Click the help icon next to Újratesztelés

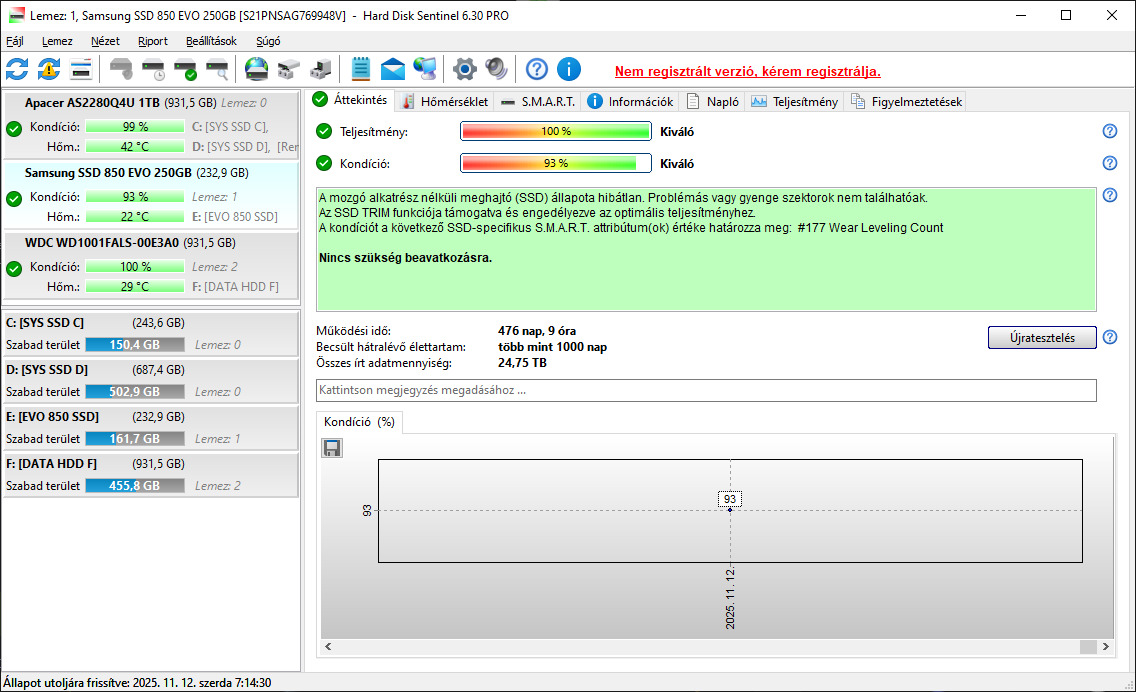click(1109, 337)
